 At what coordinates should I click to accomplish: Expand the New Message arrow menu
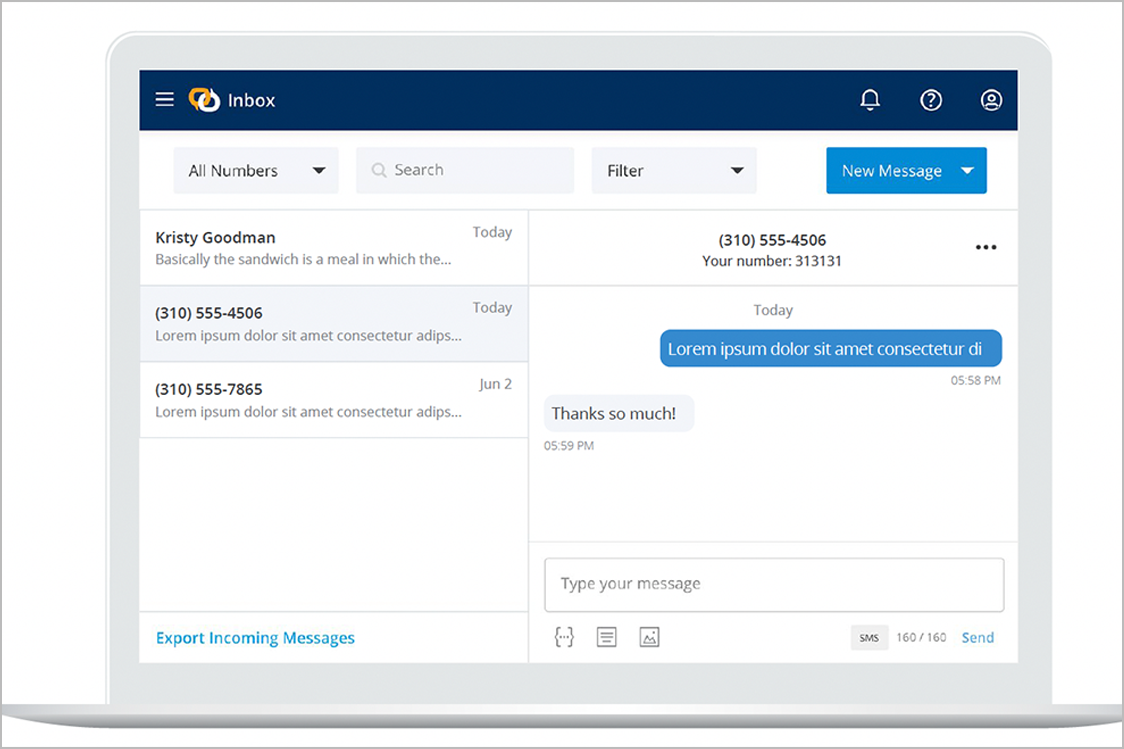pyautogui.click(x=967, y=171)
